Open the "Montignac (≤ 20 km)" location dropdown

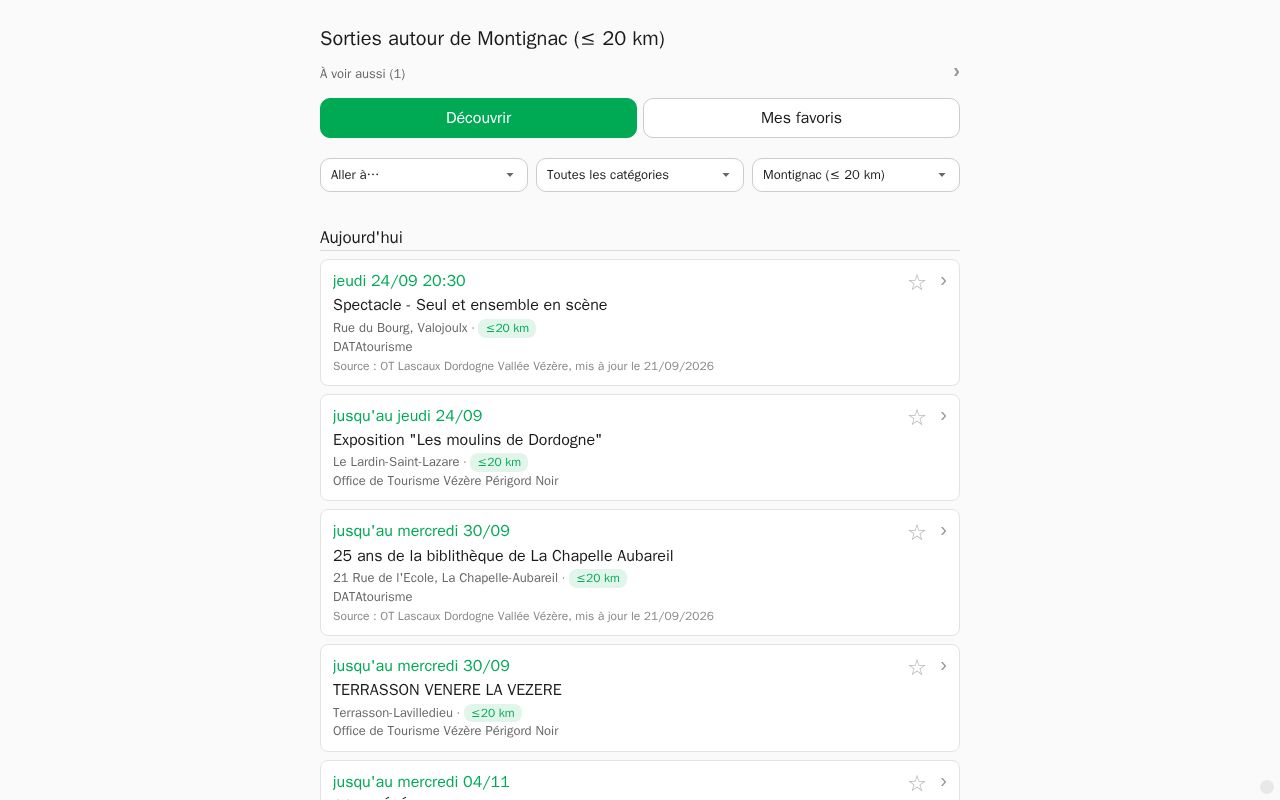tap(856, 175)
